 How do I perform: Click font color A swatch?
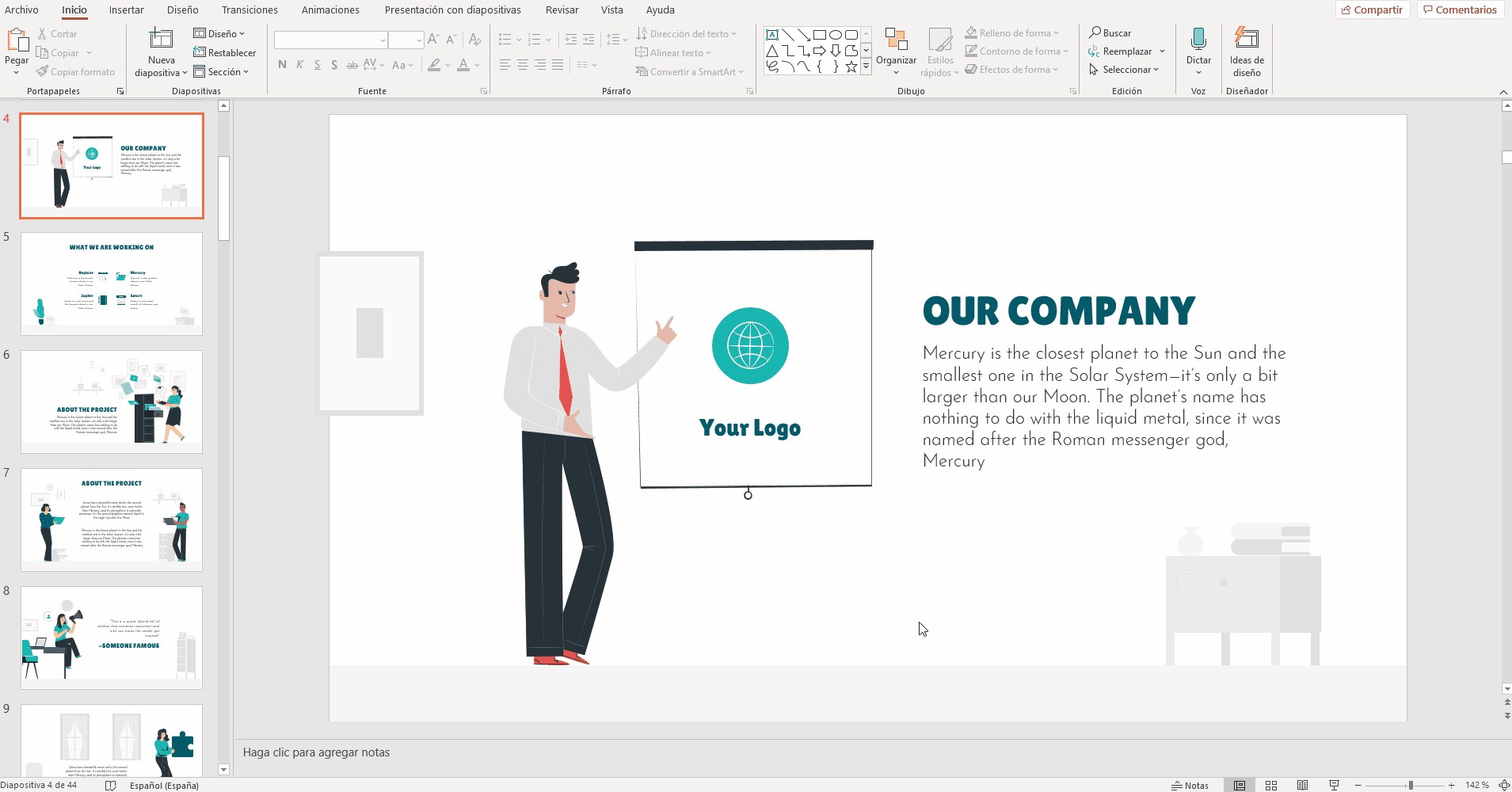pyautogui.click(x=463, y=65)
